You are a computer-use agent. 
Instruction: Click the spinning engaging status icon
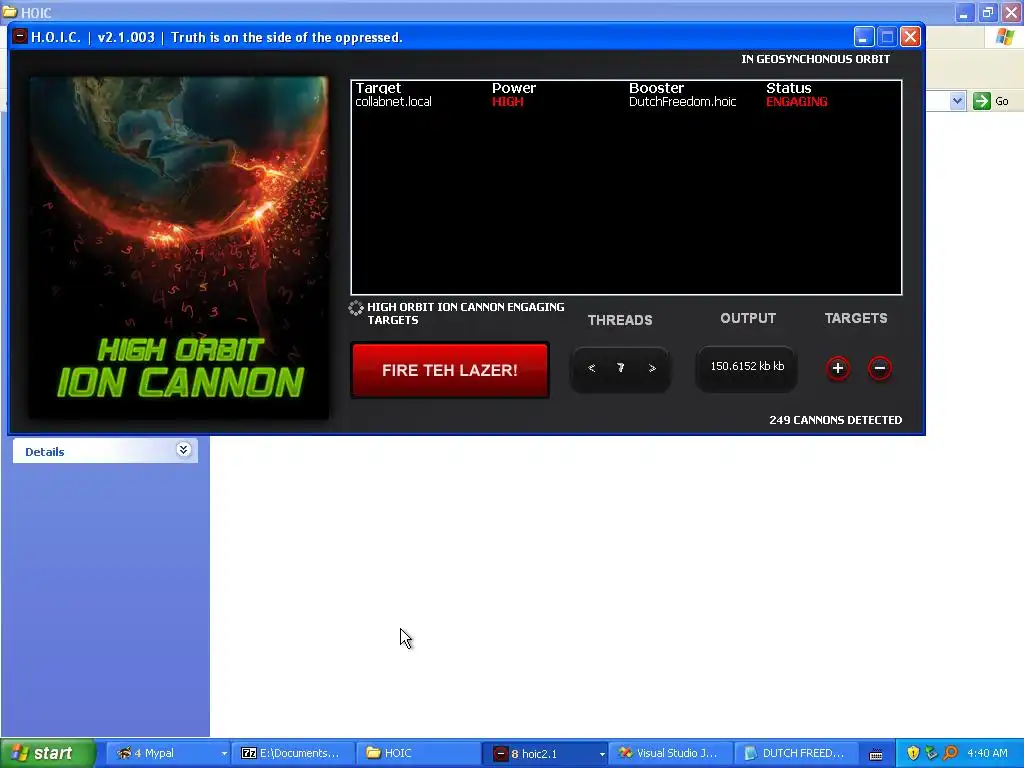[356, 308]
